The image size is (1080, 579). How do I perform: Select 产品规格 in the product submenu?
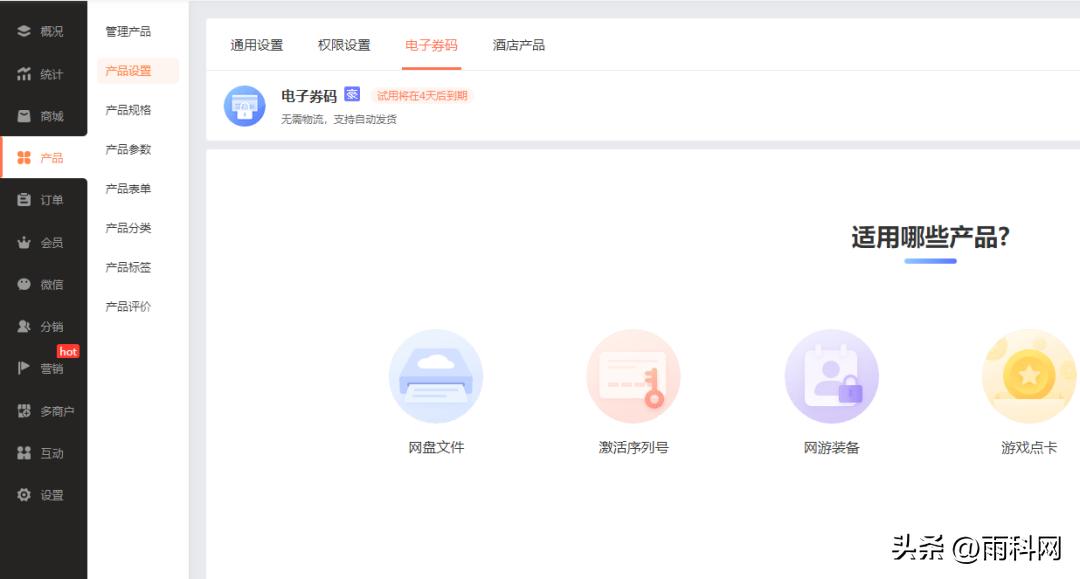[x=128, y=110]
